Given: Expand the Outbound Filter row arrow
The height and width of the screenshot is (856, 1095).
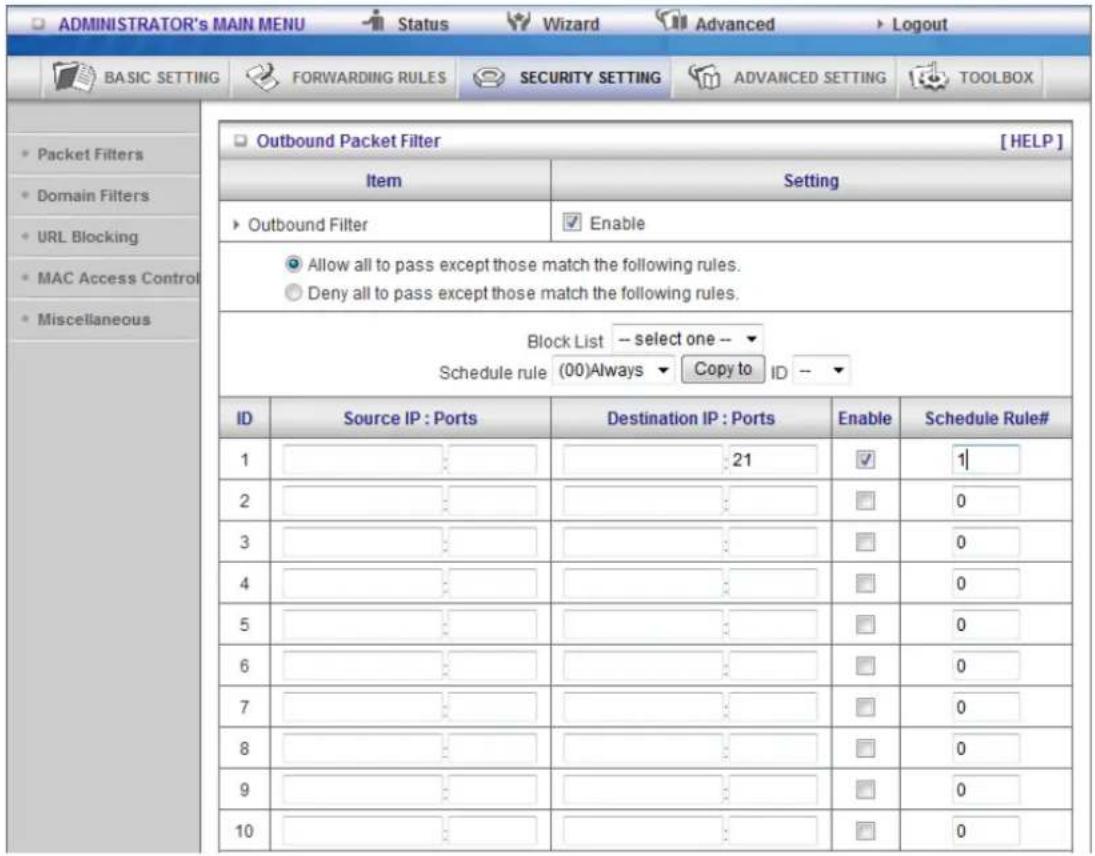Looking at the screenshot, I should pyautogui.click(x=236, y=225).
